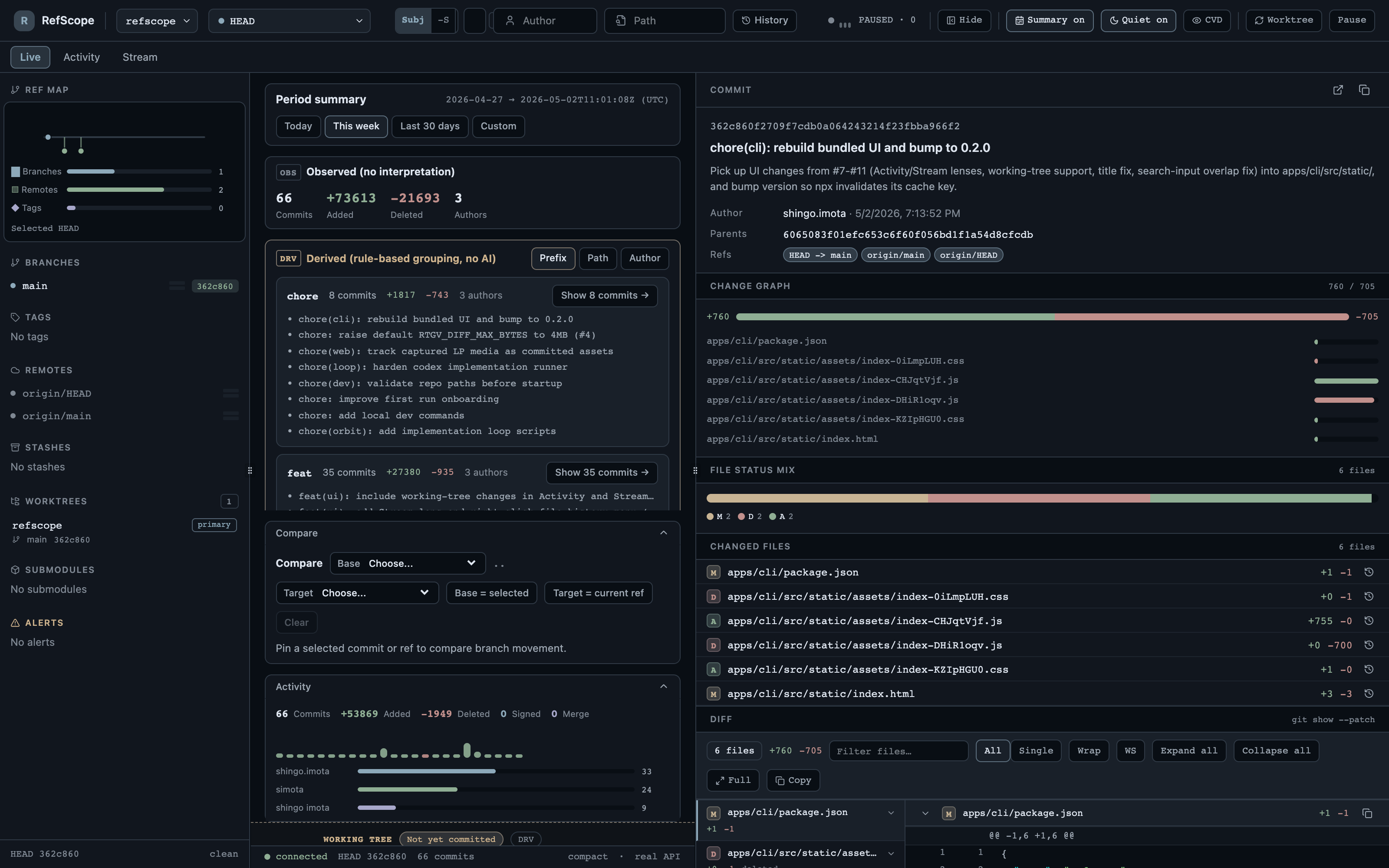
Task: Click the Worktrees section icon
Action: [16, 501]
